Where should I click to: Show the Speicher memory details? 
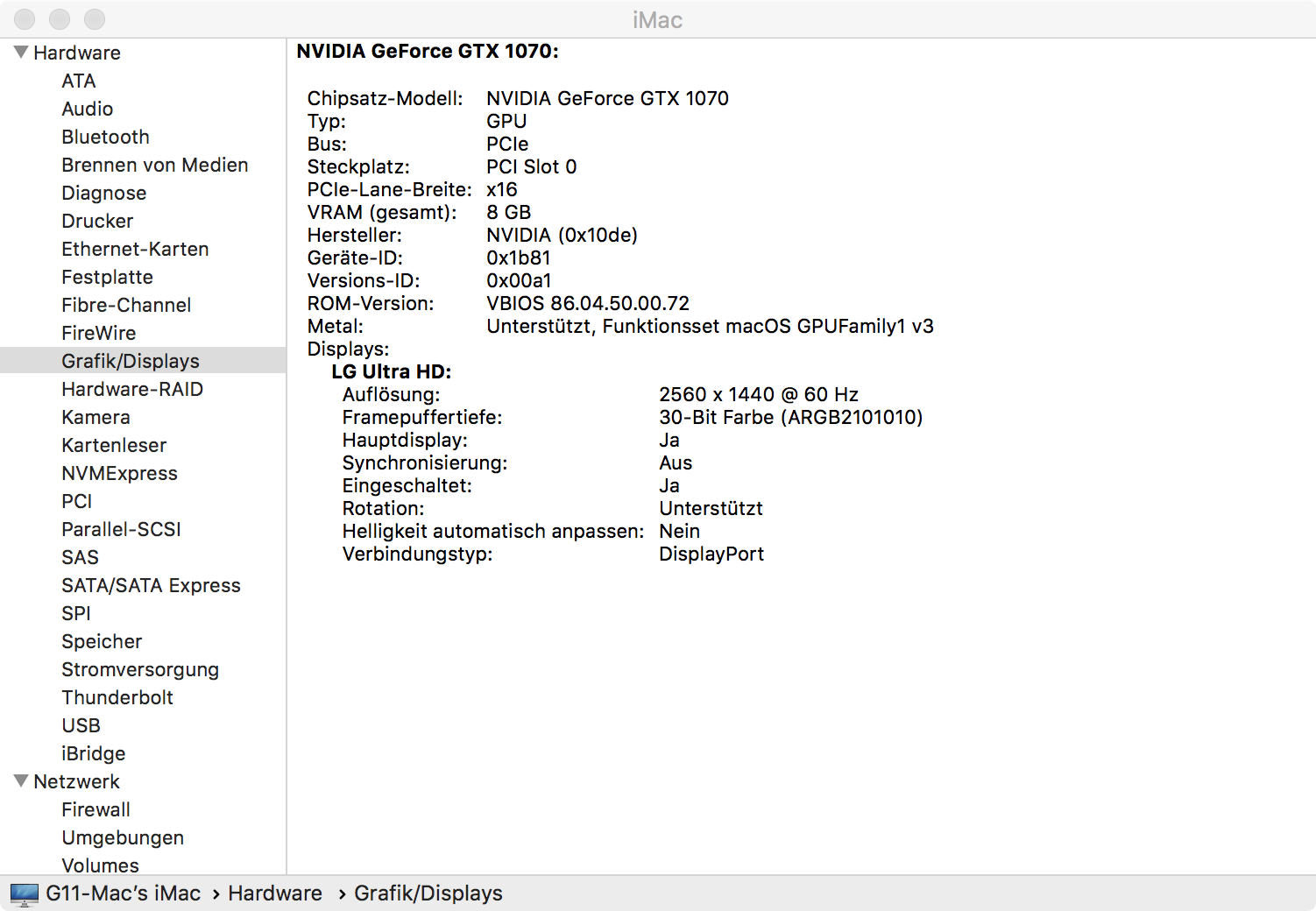(x=102, y=641)
